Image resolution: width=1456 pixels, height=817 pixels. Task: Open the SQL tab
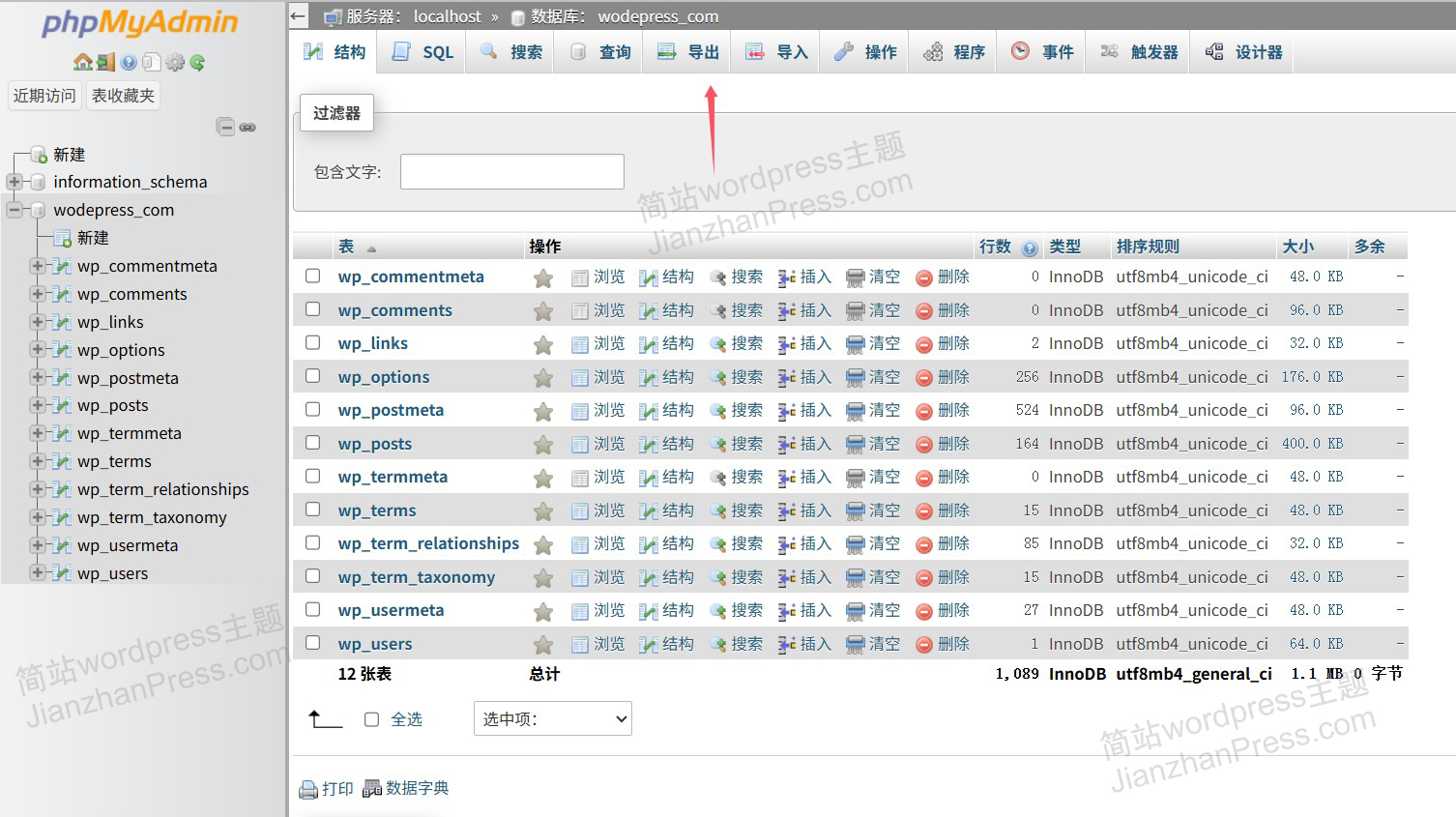[x=425, y=52]
